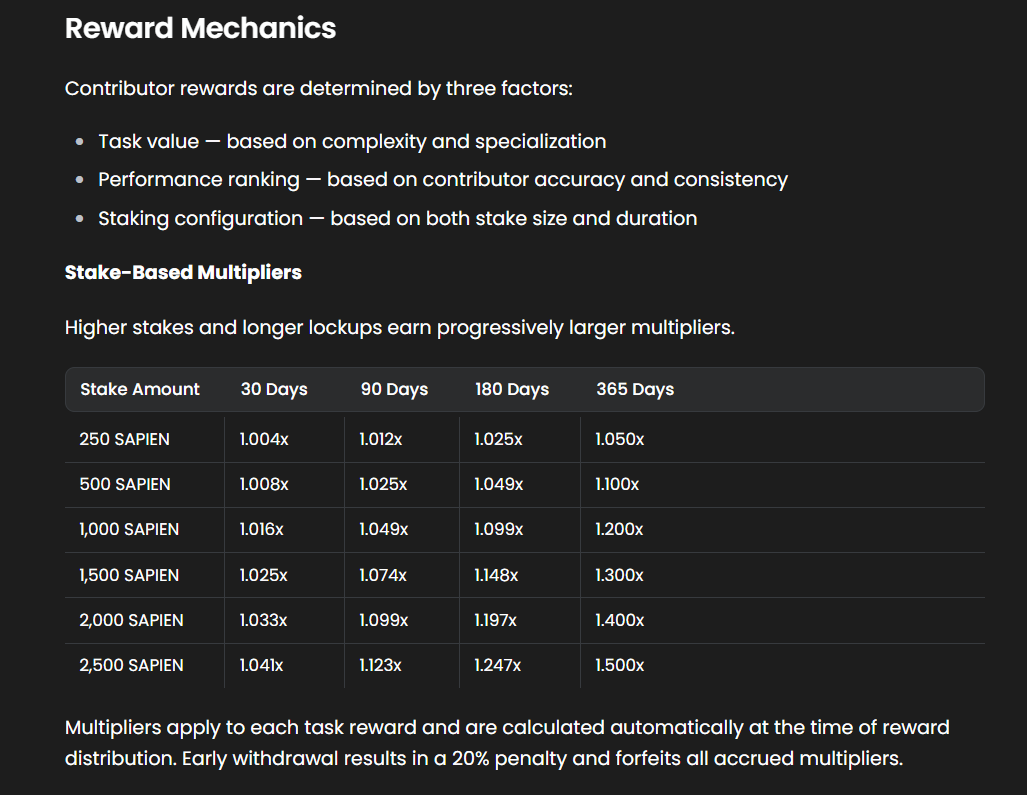Select the Staking configuration bullet point
The width and height of the screenshot is (1027, 795).
[397, 218]
